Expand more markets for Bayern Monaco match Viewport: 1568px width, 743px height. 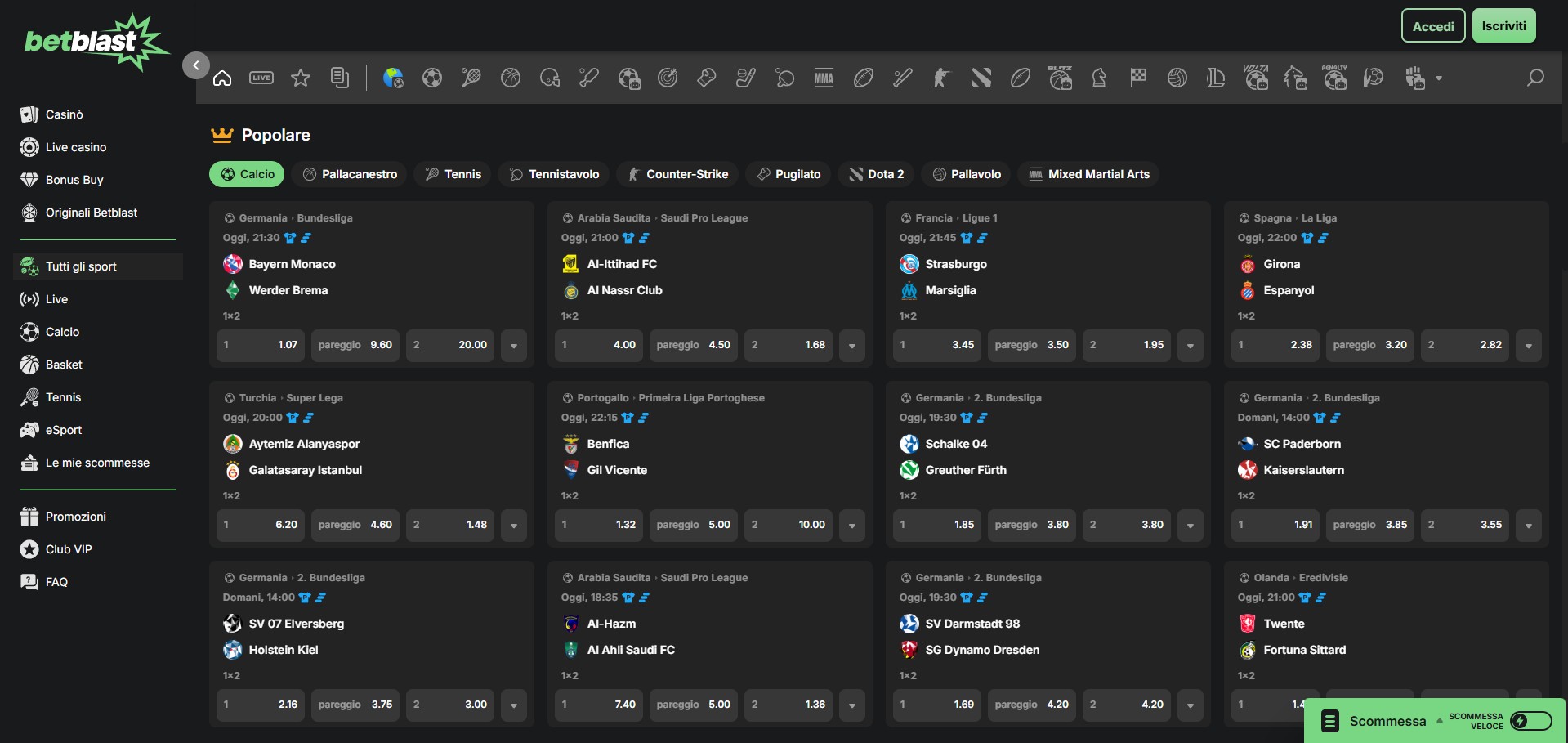click(x=514, y=346)
